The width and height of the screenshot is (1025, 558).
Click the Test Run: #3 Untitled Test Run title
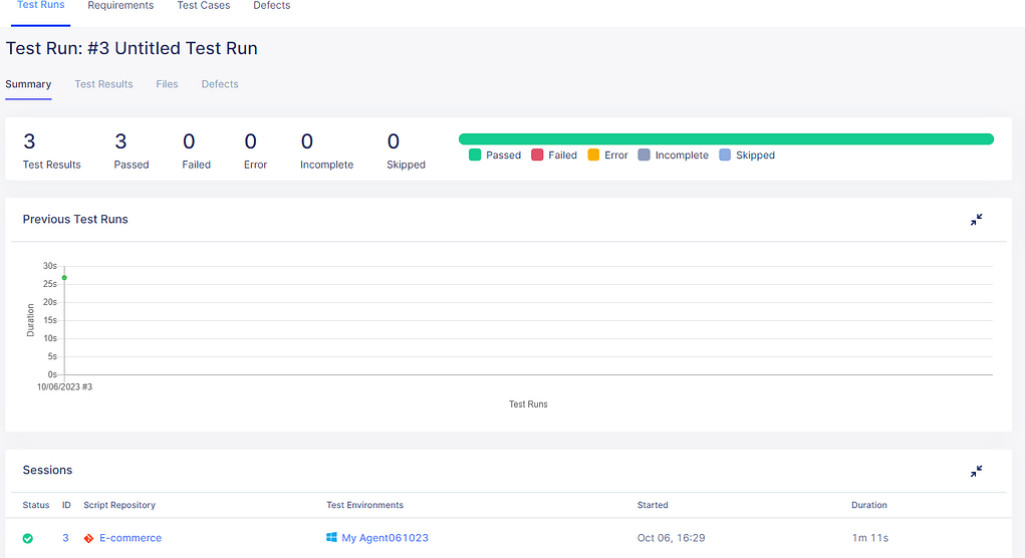pyautogui.click(x=131, y=48)
